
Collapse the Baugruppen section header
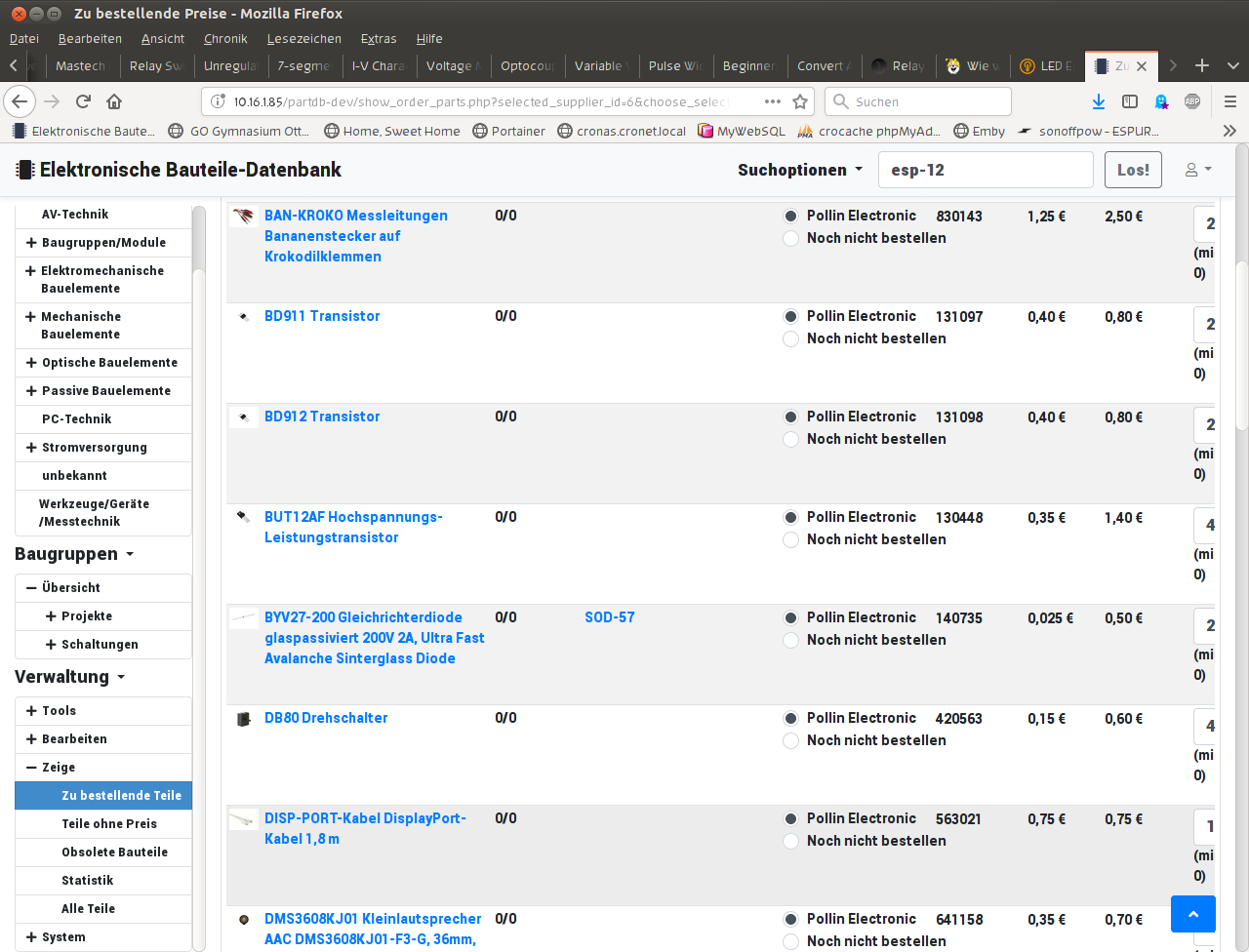pos(74,554)
